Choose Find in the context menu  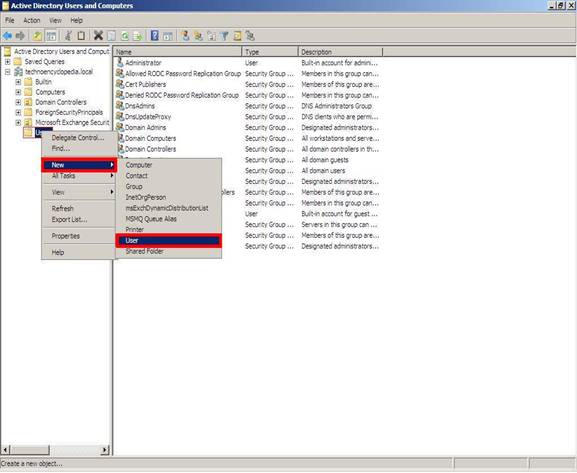coord(79,148)
